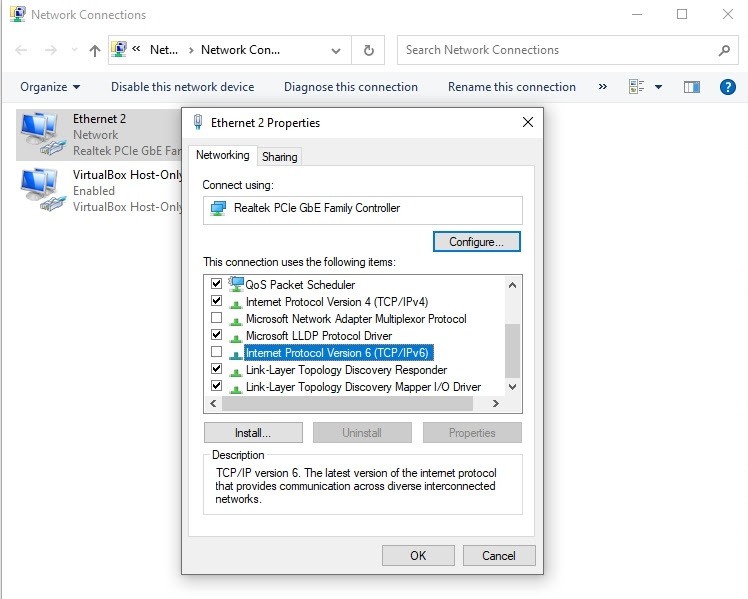This screenshot has height=599, width=748.
Task: Uncheck Link-Layer Topology Discovery Responder
Action: pyautogui.click(x=217, y=369)
